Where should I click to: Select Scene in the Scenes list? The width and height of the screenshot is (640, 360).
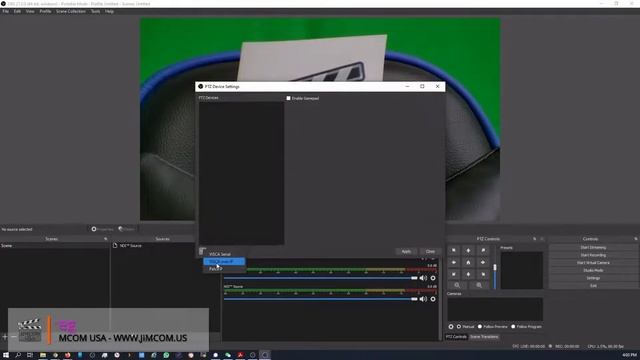pos(54,246)
